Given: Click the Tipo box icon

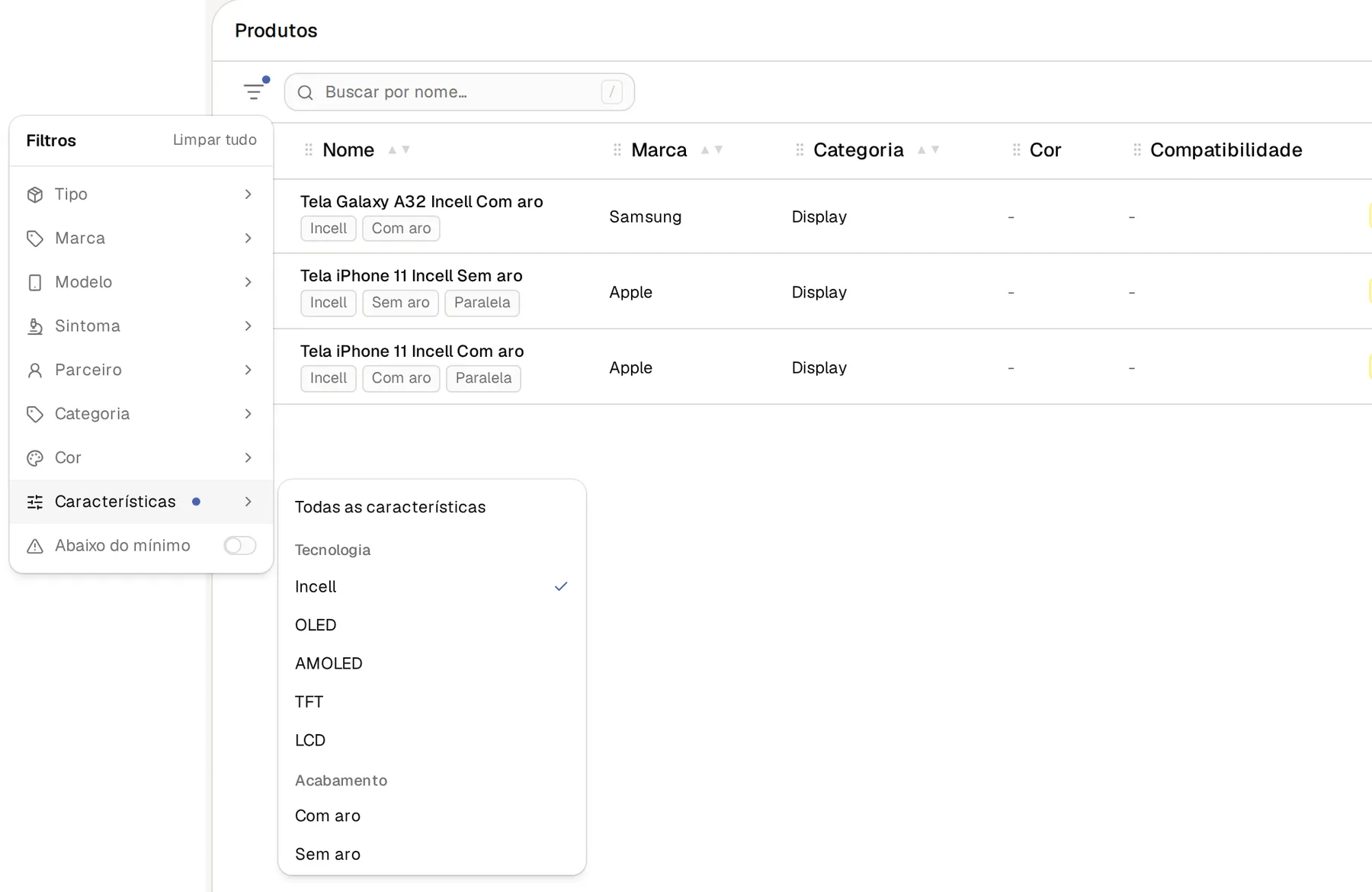Looking at the screenshot, I should pos(35,194).
